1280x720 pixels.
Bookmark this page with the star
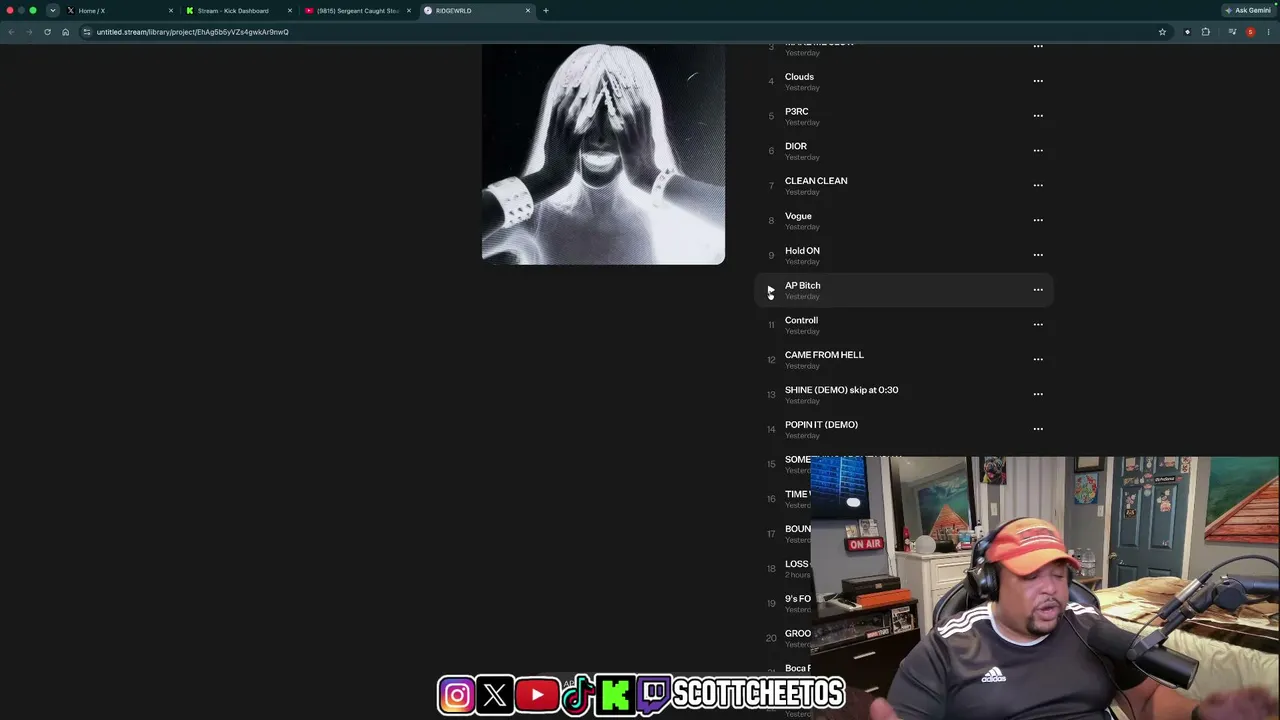[1162, 32]
